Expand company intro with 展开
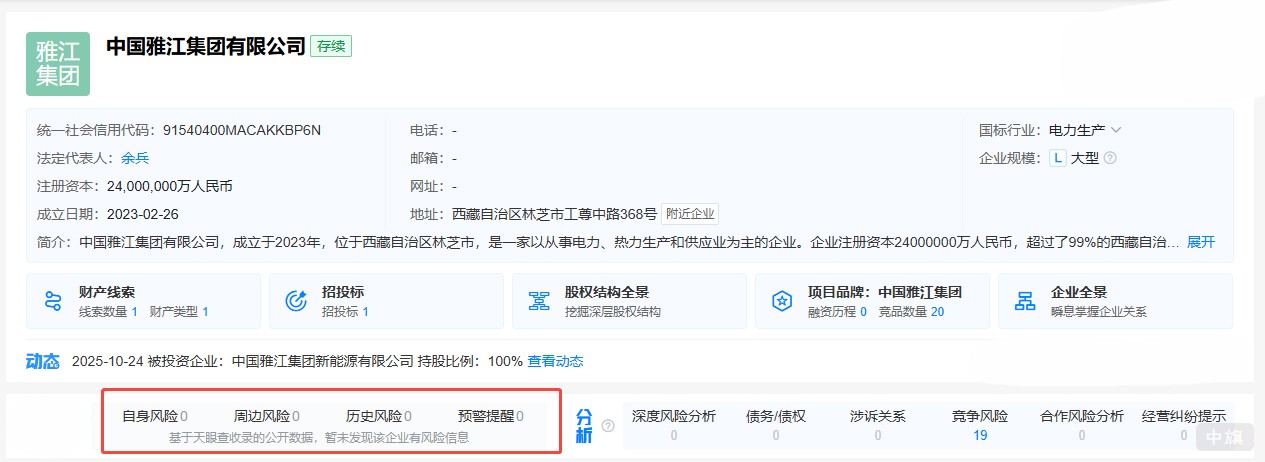This screenshot has height=462, width=1265. [1201, 242]
